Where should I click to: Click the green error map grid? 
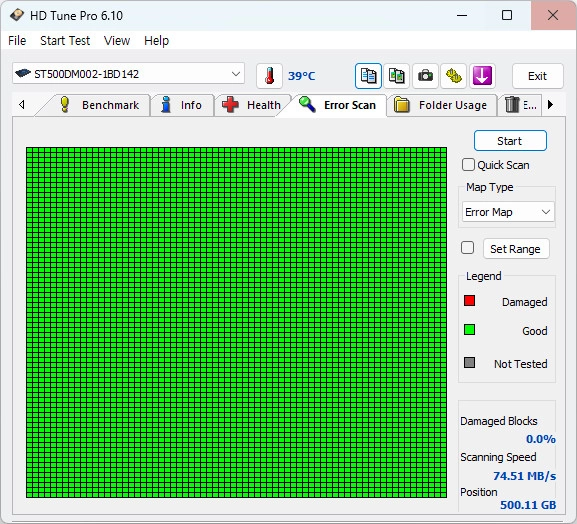click(x=236, y=322)
